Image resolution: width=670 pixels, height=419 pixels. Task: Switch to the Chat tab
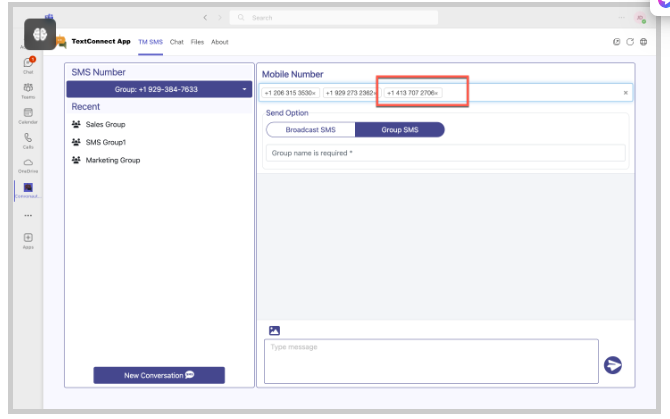point(176,42)
